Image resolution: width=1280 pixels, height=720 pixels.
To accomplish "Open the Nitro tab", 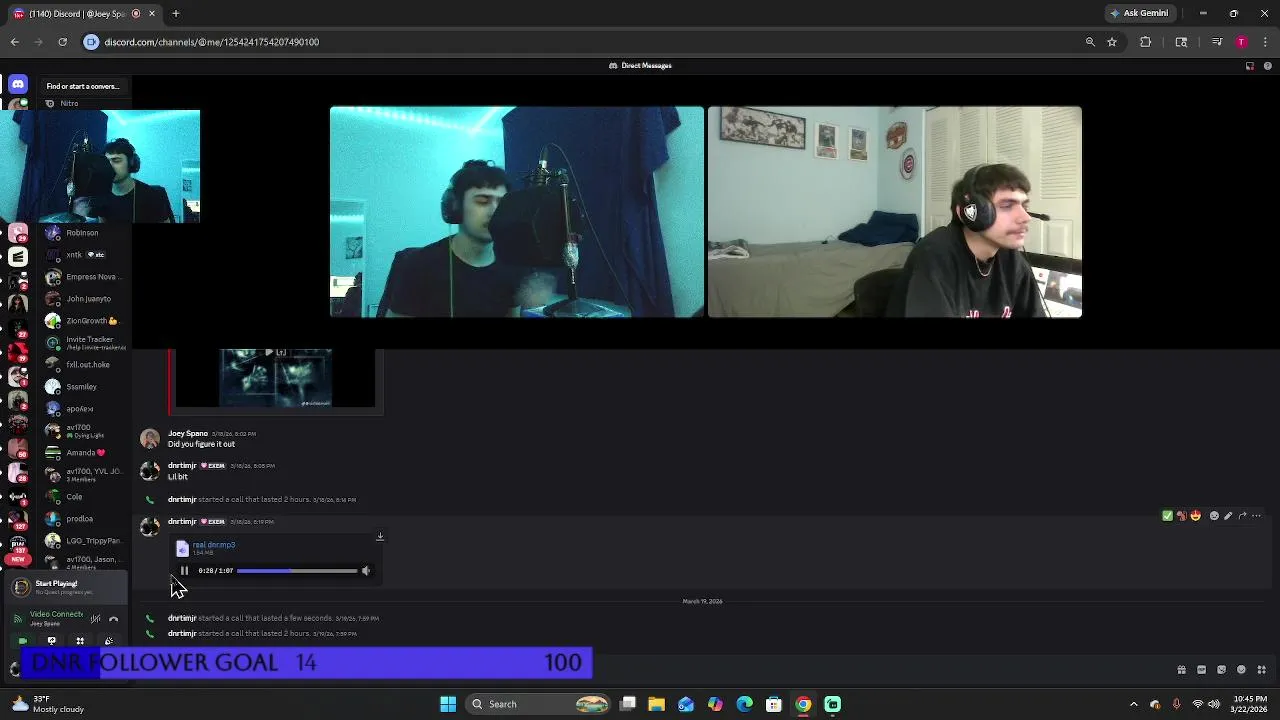I will pyautogui.click(x=69, y=103).
